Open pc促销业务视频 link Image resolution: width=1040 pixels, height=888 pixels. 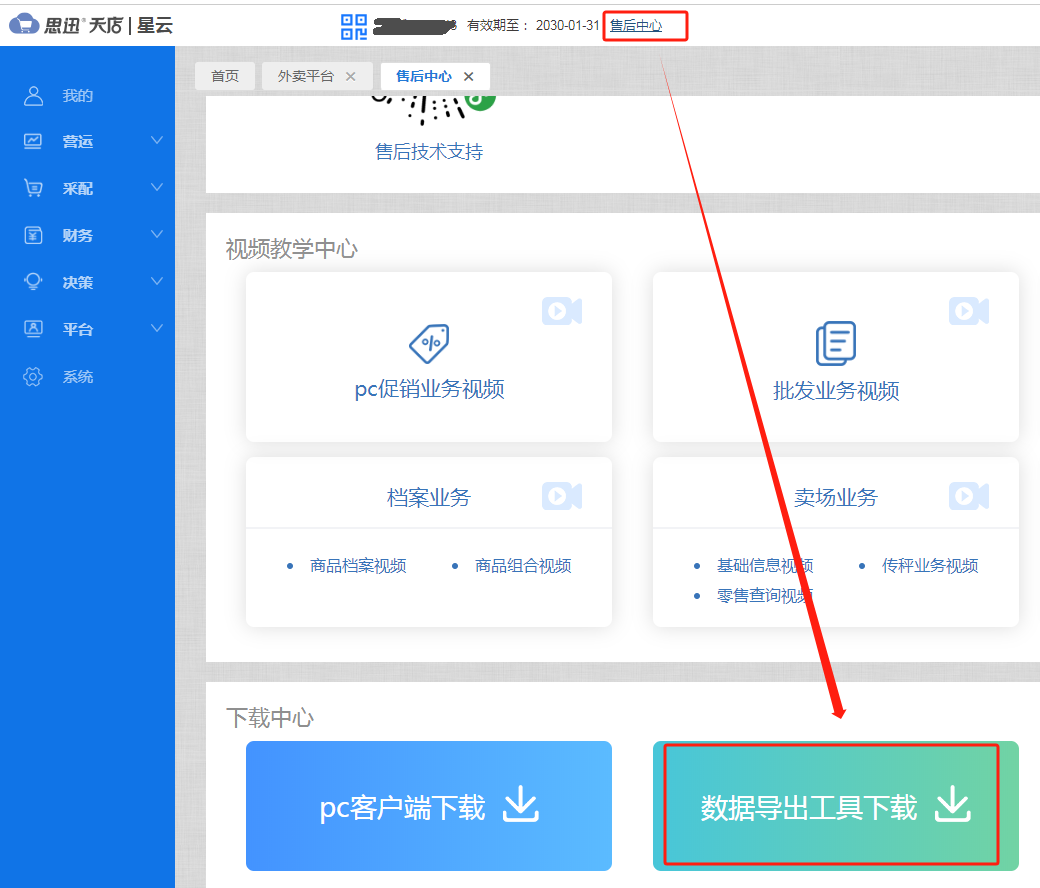(429, 389)
